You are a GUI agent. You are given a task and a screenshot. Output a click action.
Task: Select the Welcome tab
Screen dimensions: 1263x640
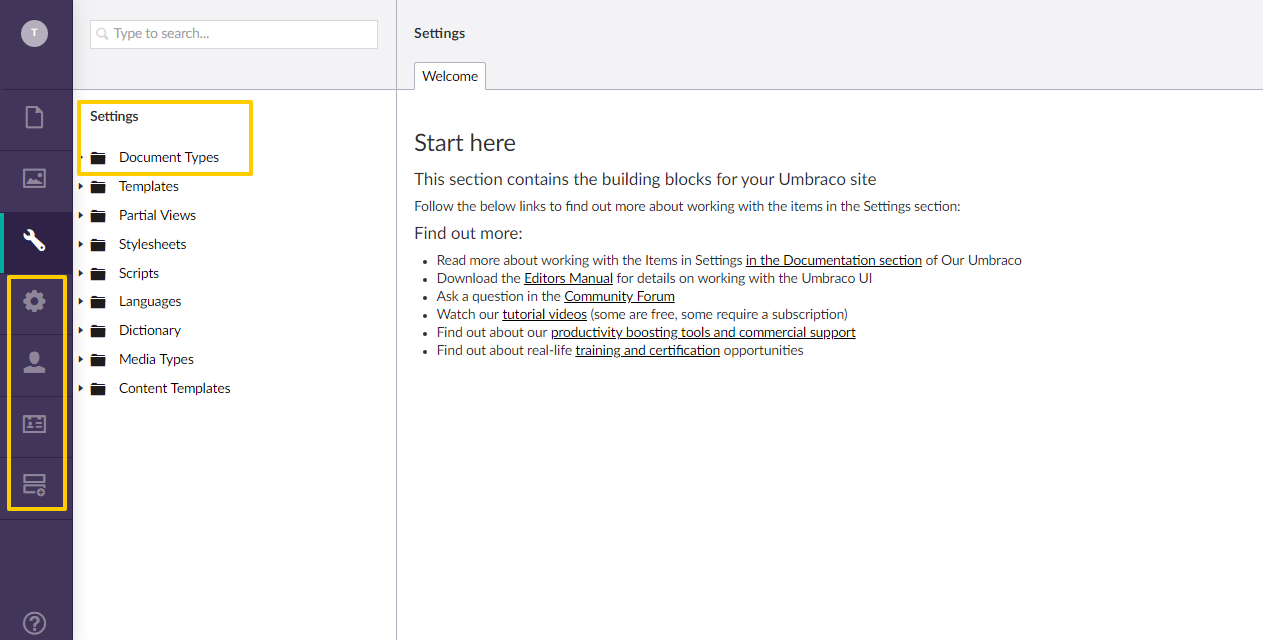(x=450, y=76)
